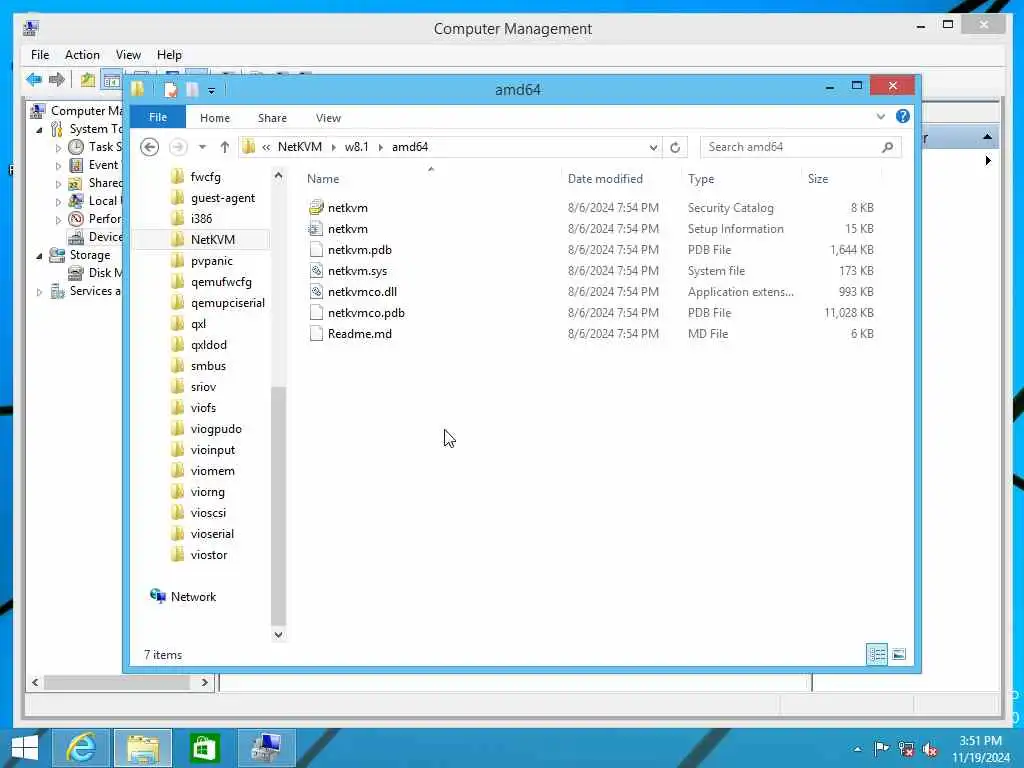Screen dimensions: 1024x768
Task: Click w8.1 breadcrumb in address bar
Action: pyautogui.click(x=357, y=147)
